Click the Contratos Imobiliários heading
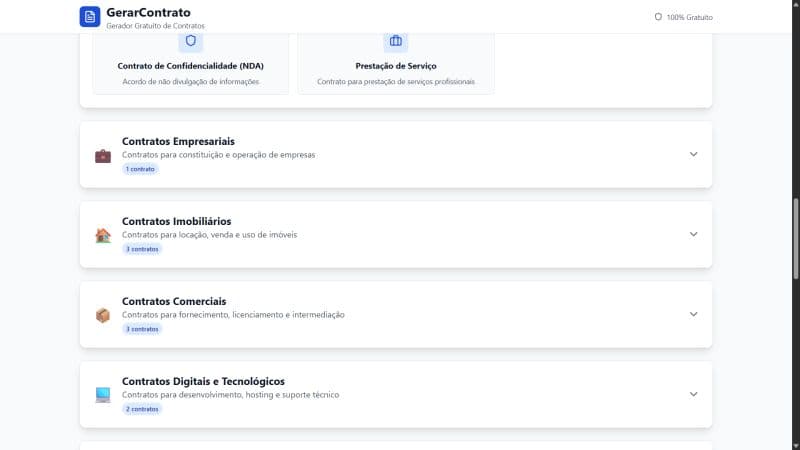 (177, 221)
